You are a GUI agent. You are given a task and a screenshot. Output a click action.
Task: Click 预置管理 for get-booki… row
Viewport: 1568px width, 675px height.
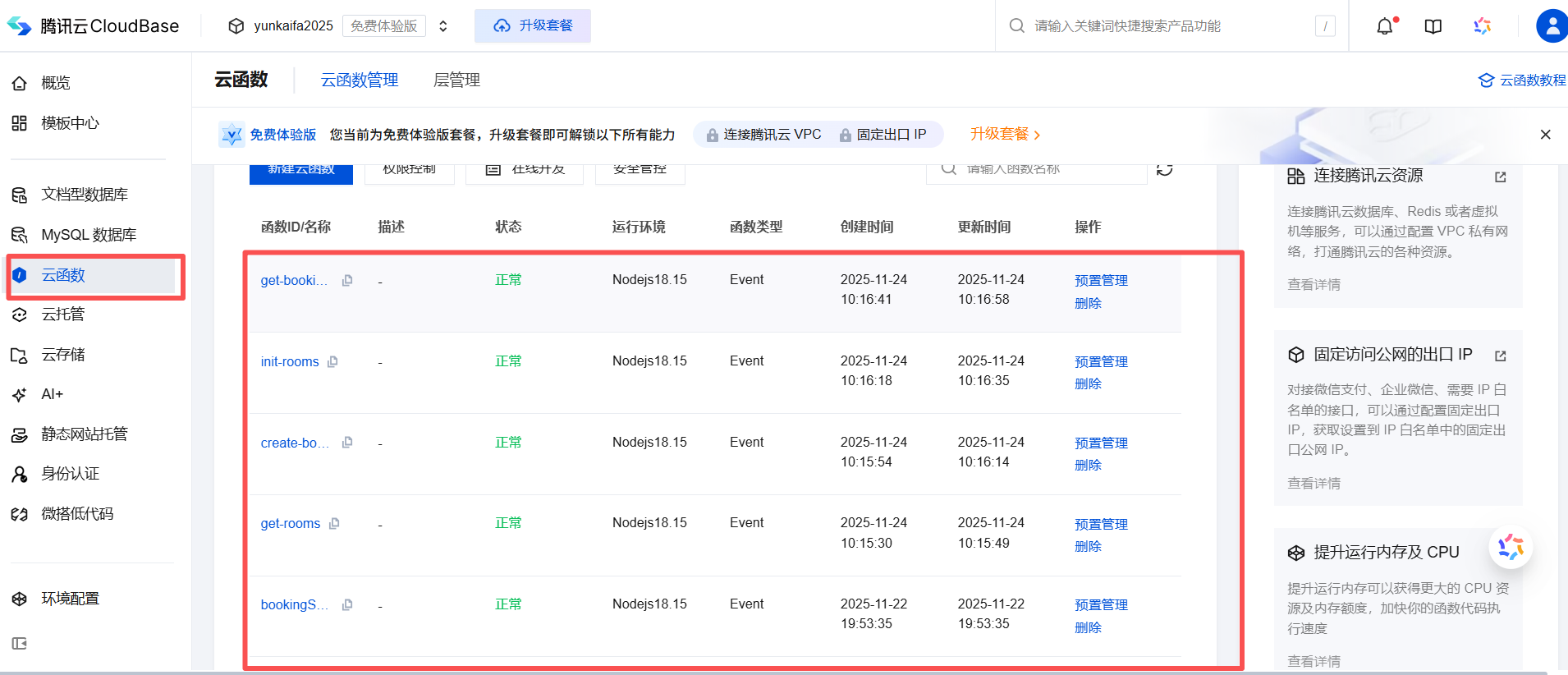pos(1101,281)
